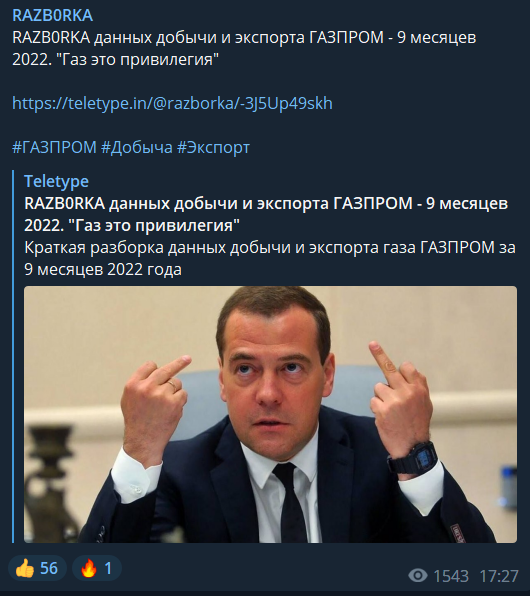This screenshot has height=596, width=530.
Task: Click the preview description starting with Краткая разборка
Action: pyautogui.click(x=270, y=258)
